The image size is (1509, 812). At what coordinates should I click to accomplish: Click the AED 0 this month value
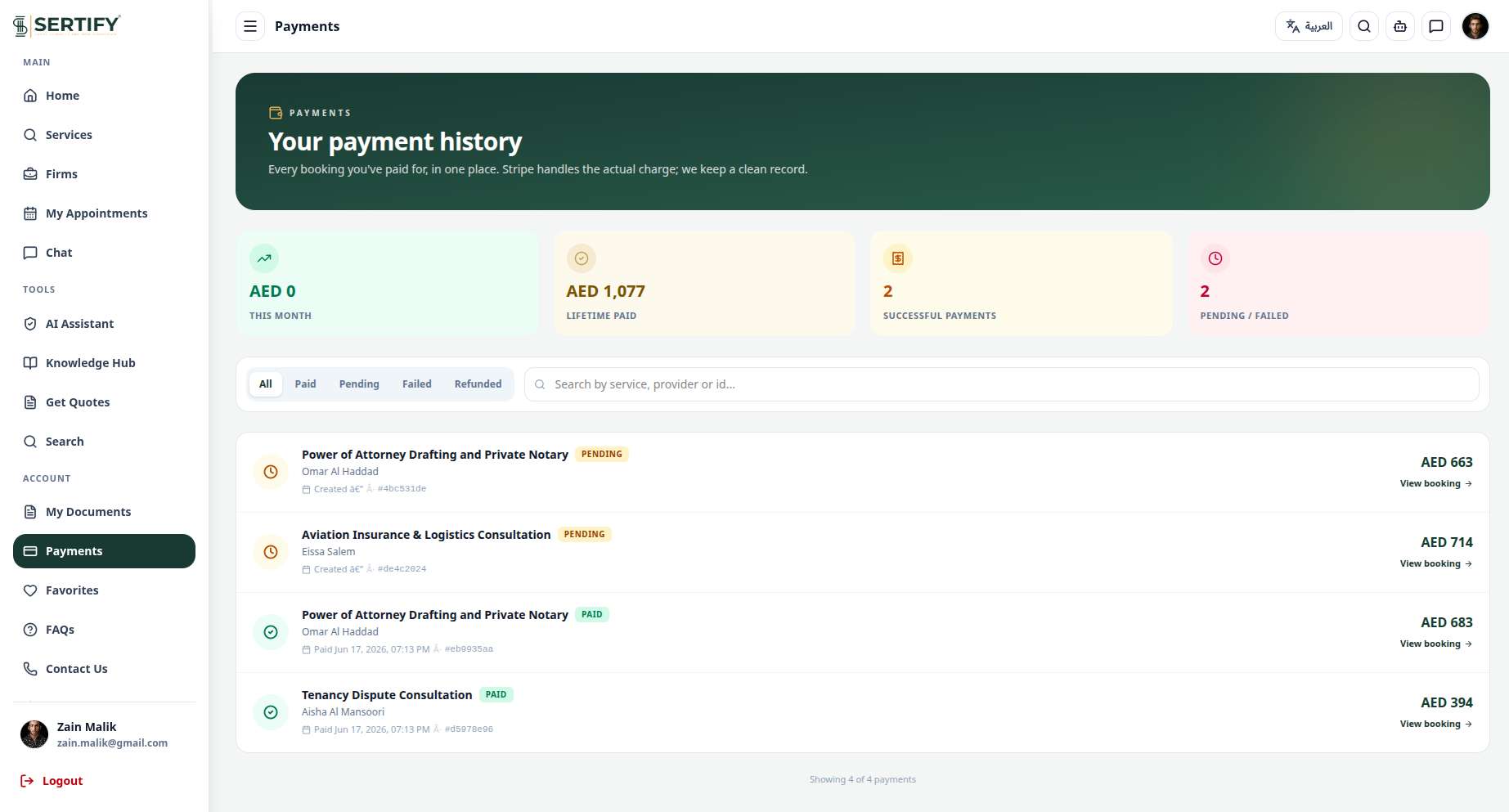pyautogui.click(x=272, y=291)
